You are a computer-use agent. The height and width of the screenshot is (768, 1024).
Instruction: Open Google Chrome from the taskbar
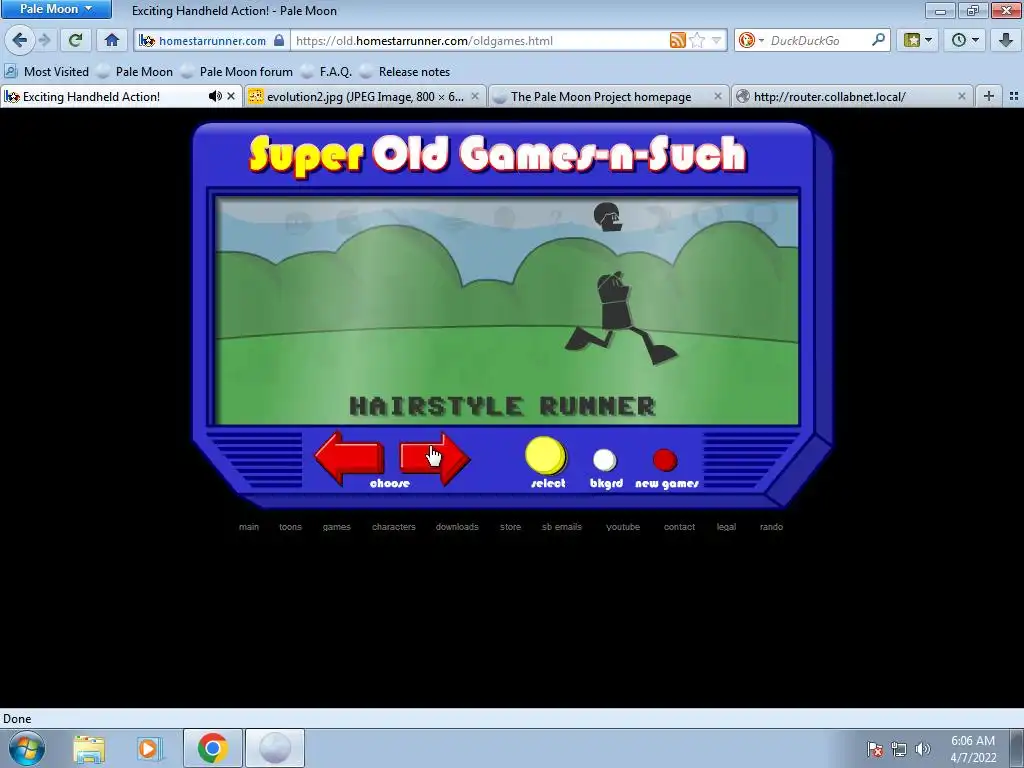tap(212, 748)
